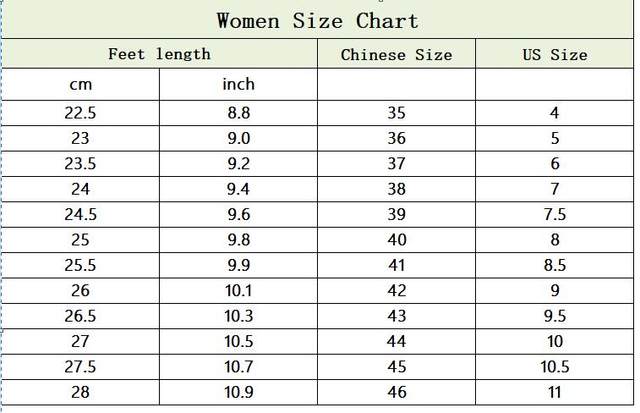Screen dimensions: 640x413
Task: Click the 28 cm cell
Action: point(80,393)
